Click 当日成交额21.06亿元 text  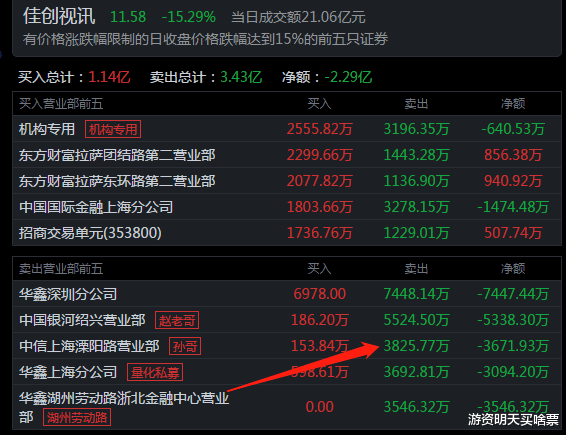(x=298, y=17)
